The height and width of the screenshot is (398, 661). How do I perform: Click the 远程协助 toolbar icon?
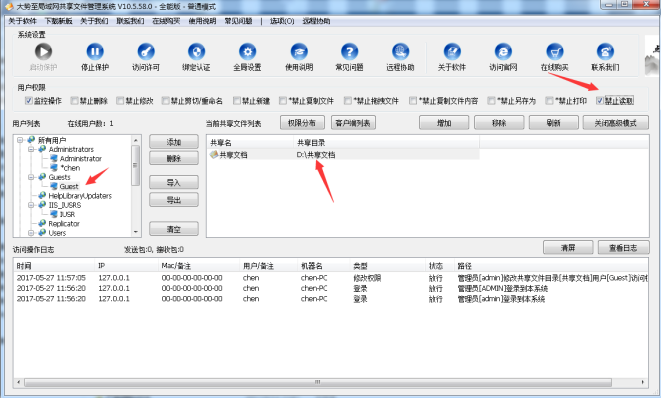pyautogui.click(x=400, y=51)
